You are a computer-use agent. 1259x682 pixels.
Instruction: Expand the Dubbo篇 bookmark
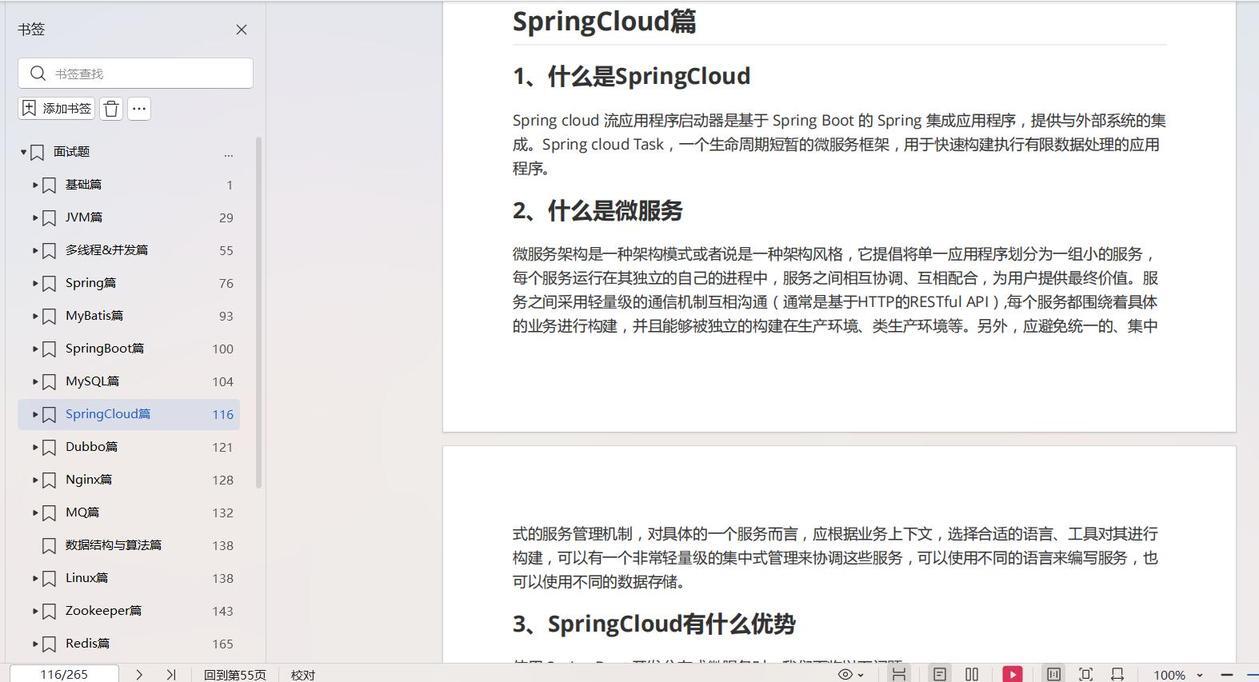[35, 447]
